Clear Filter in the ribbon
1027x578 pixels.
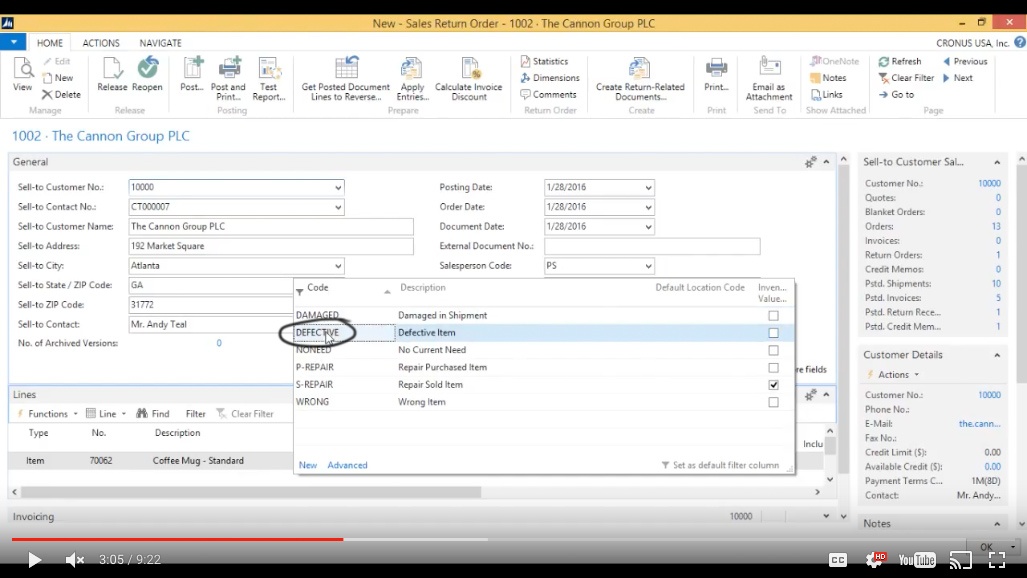906,77
